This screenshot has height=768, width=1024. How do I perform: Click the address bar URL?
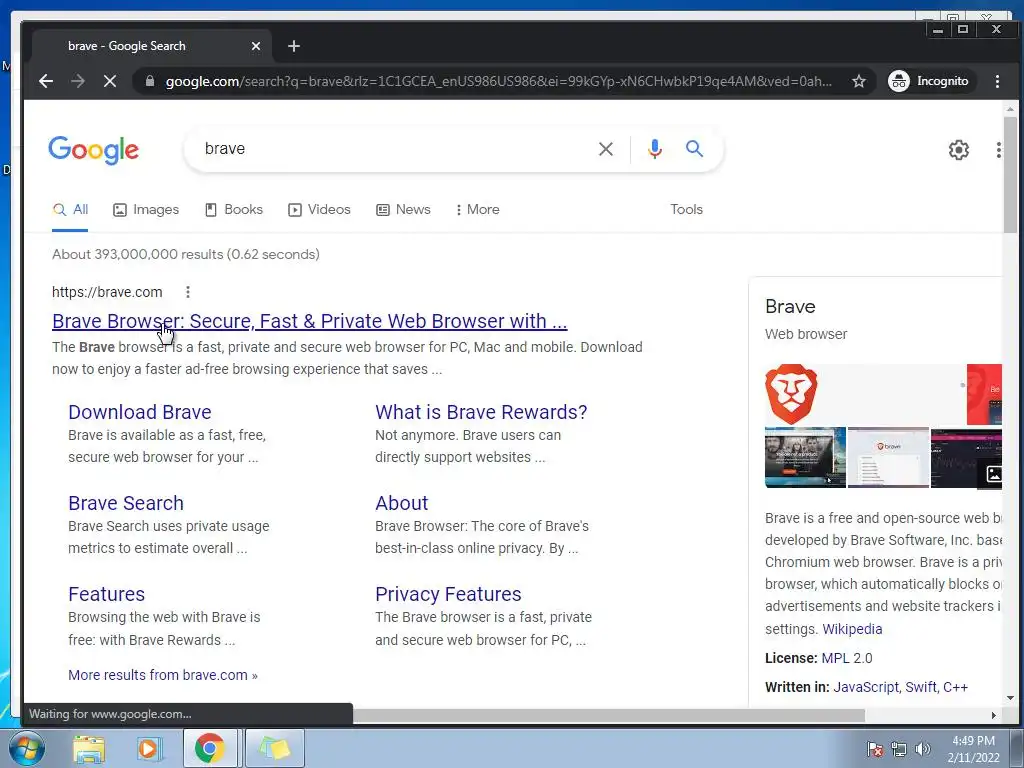[x=498, y=81]
